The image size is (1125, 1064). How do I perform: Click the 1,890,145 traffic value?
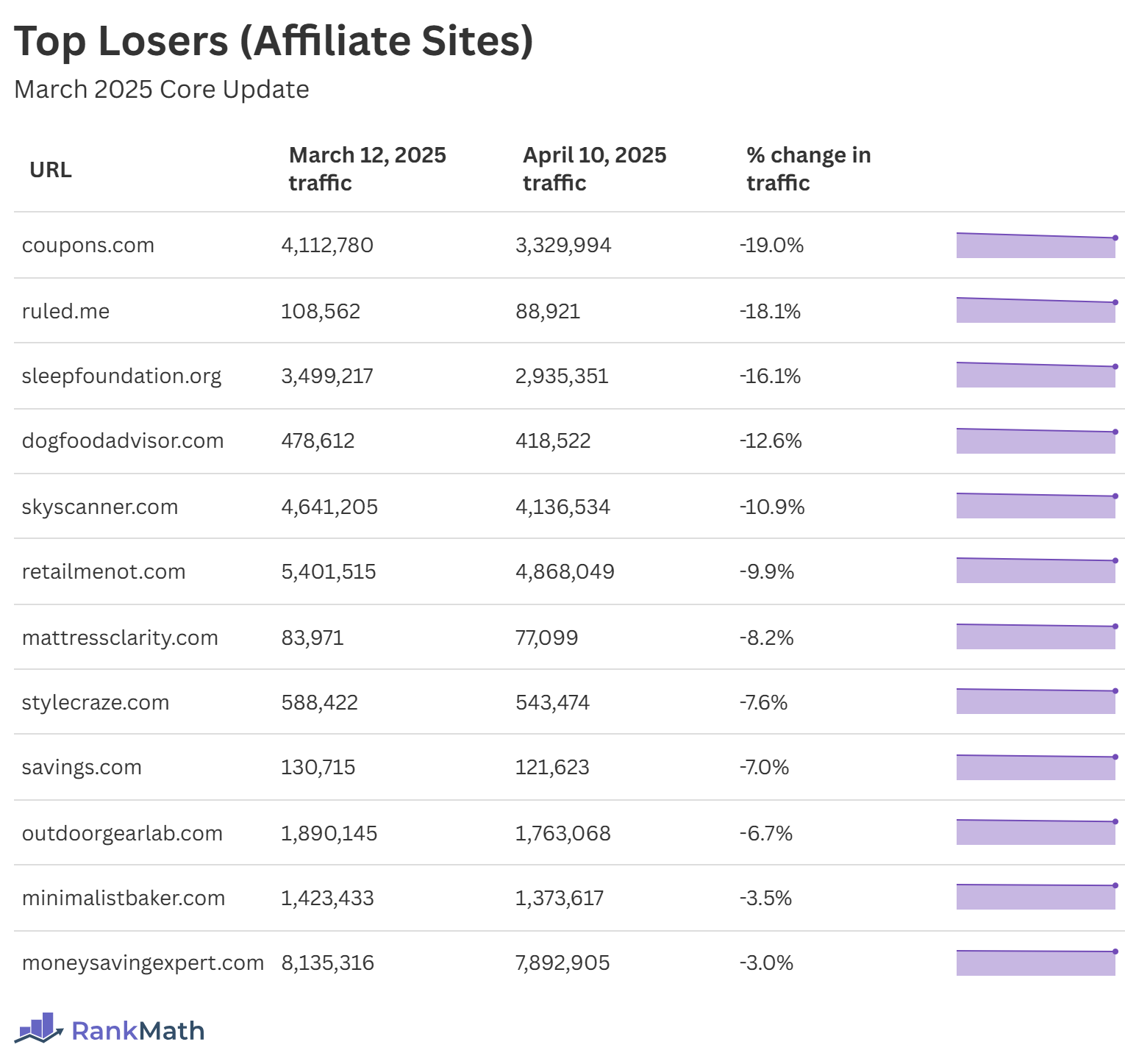point(329,834)
